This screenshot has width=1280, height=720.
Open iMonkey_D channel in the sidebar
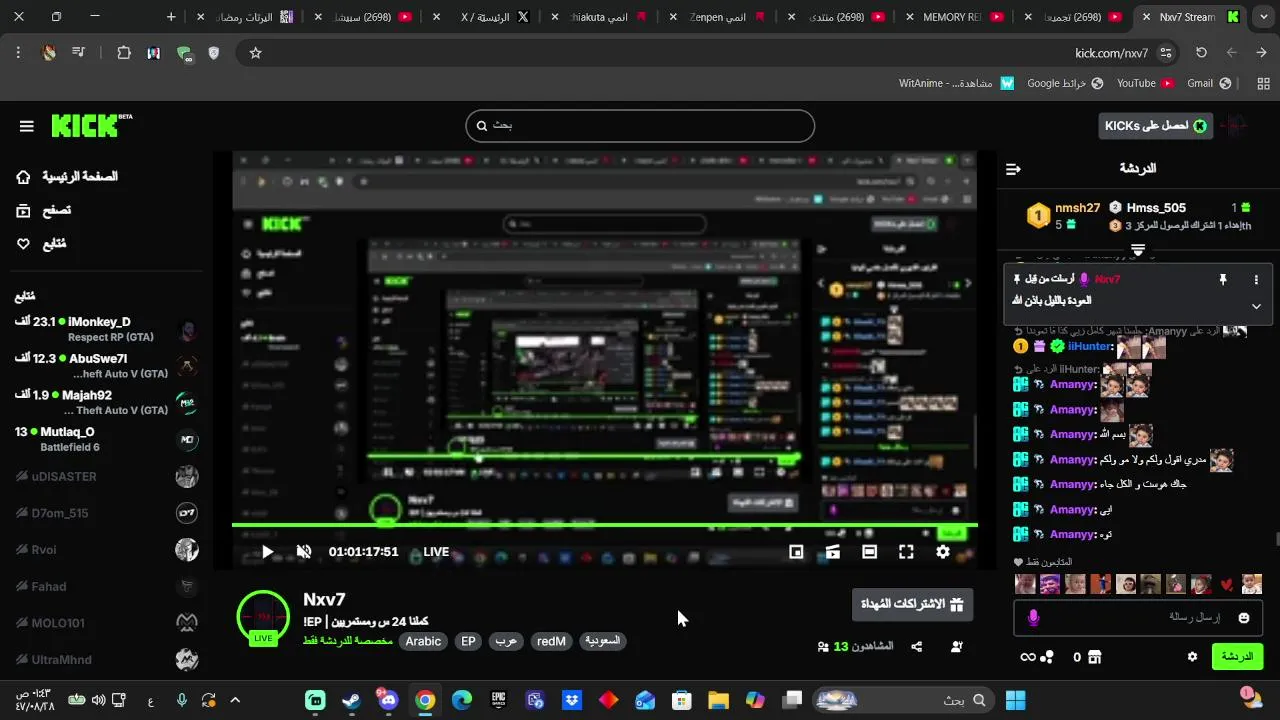[106, 329]
